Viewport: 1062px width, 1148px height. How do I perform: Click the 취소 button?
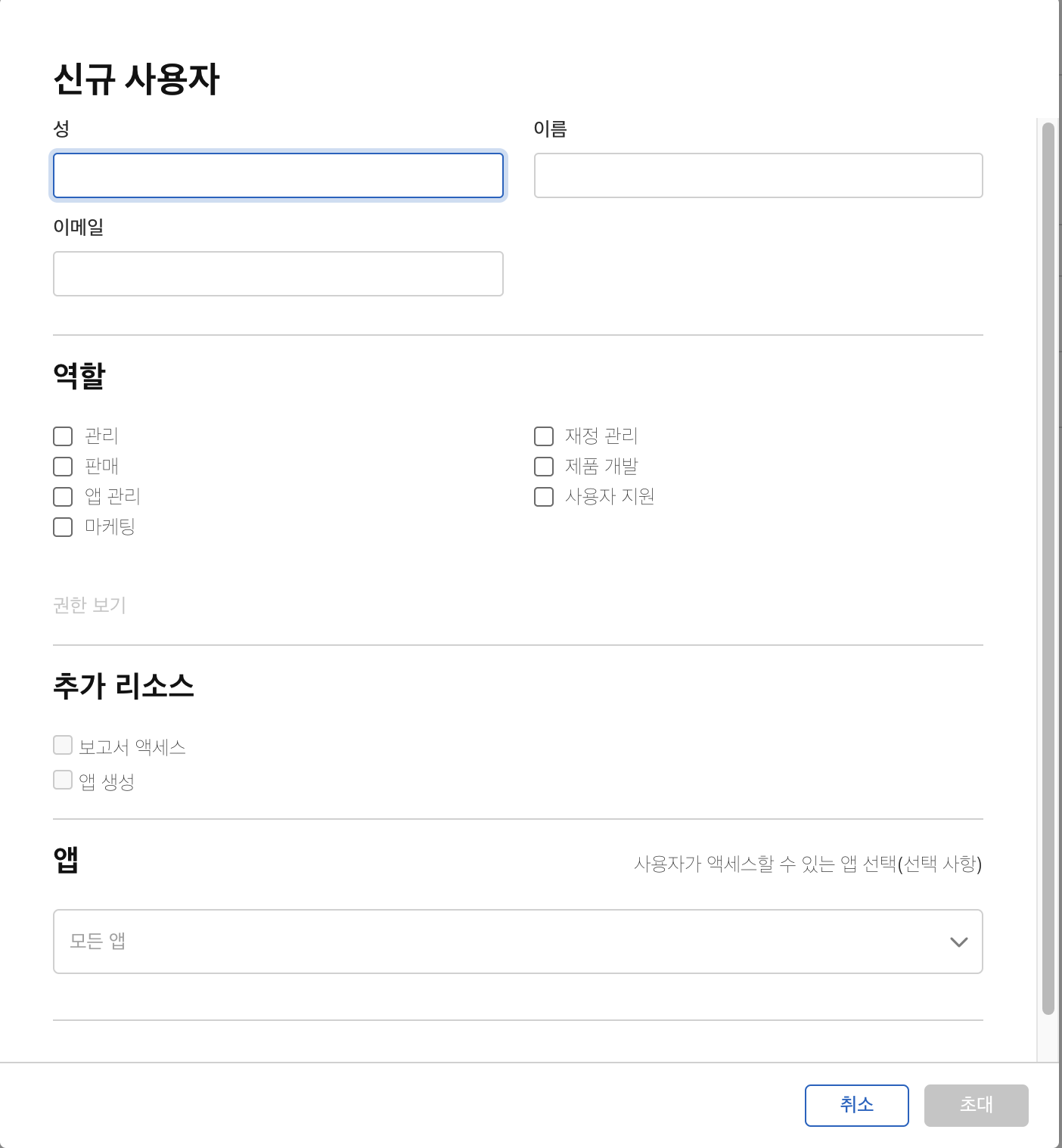click(x=857, y=1106)
